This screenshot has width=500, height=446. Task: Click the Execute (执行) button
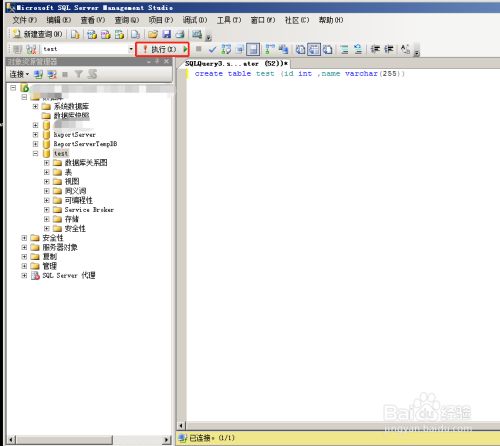click(159, 49)
